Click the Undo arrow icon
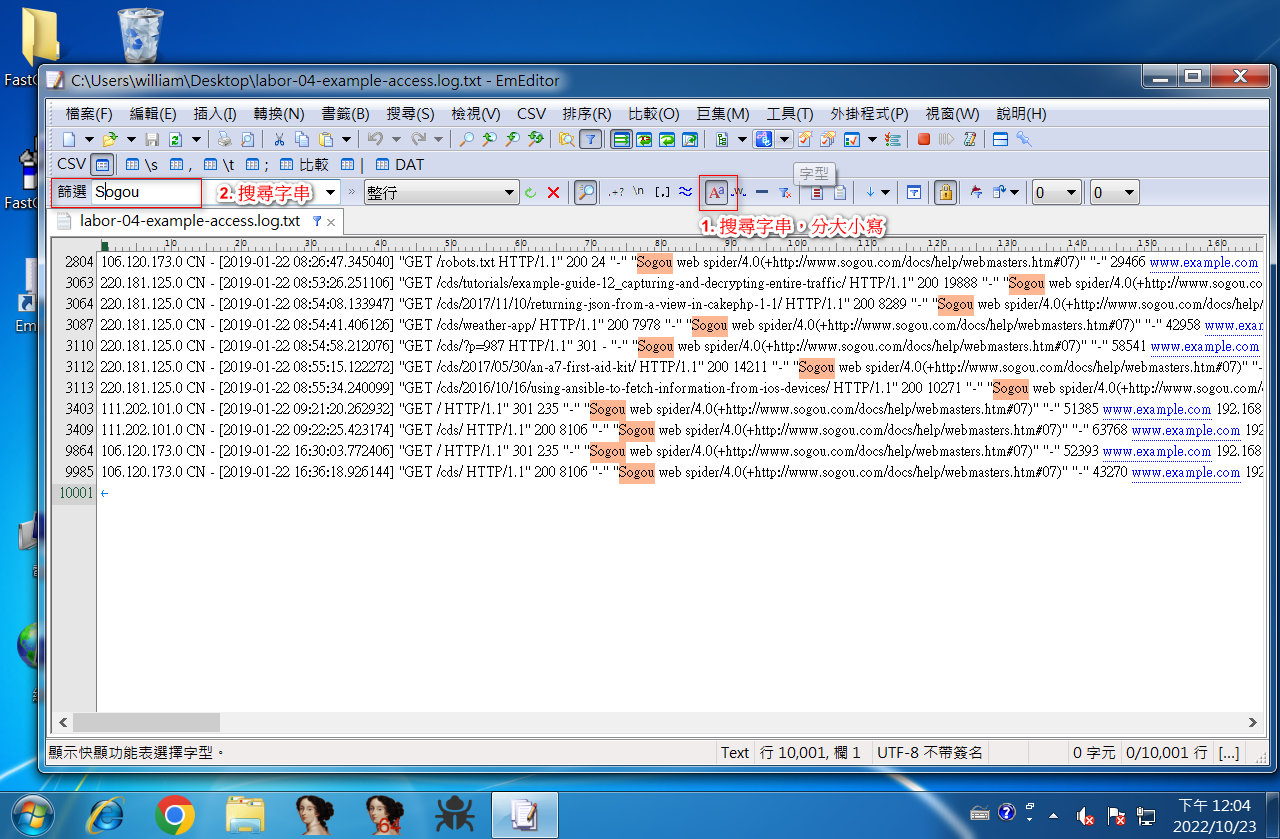1280x839 pixels. 375,139
